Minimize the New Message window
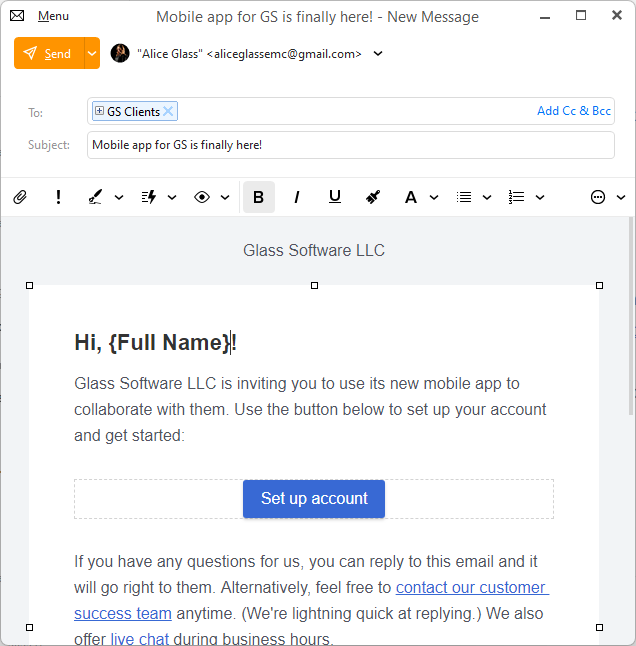 (545, 16)
